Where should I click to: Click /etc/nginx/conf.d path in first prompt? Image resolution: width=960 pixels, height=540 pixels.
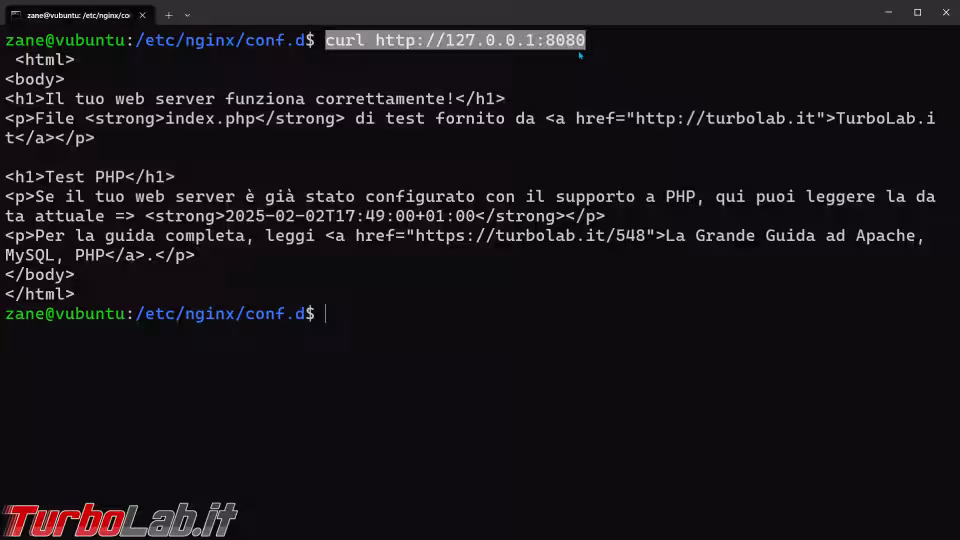pos(220,40)
